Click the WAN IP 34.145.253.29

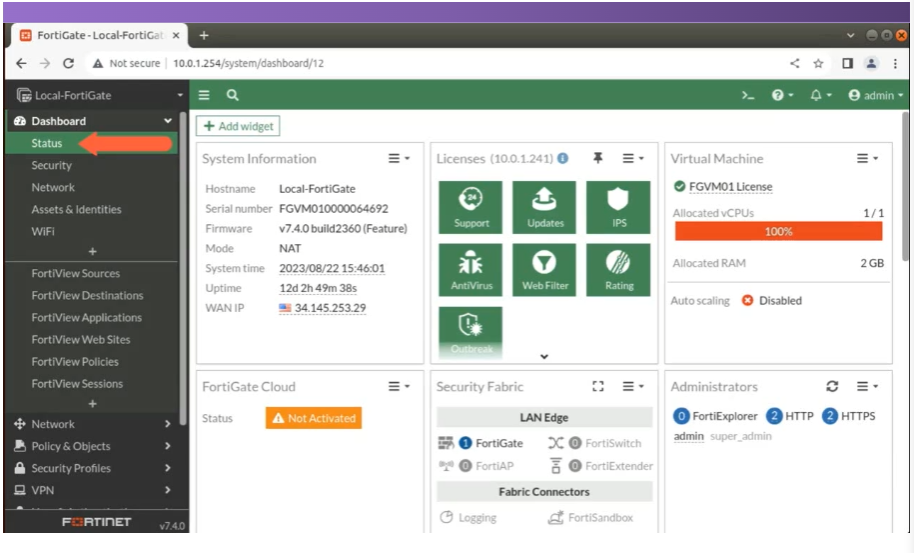click(x=330, y=308)
